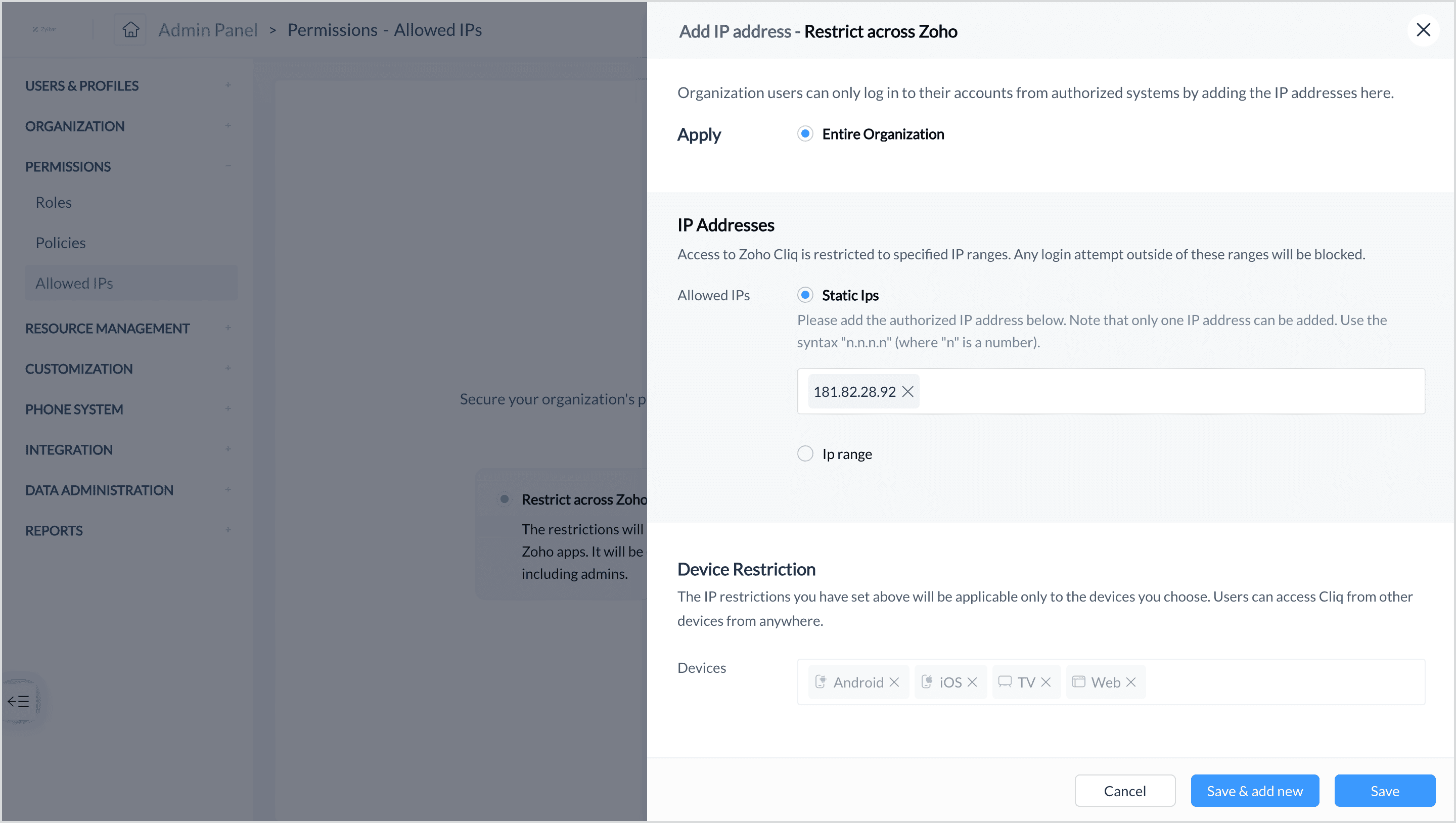Expand the Users & Profiles section

point(228,85)
